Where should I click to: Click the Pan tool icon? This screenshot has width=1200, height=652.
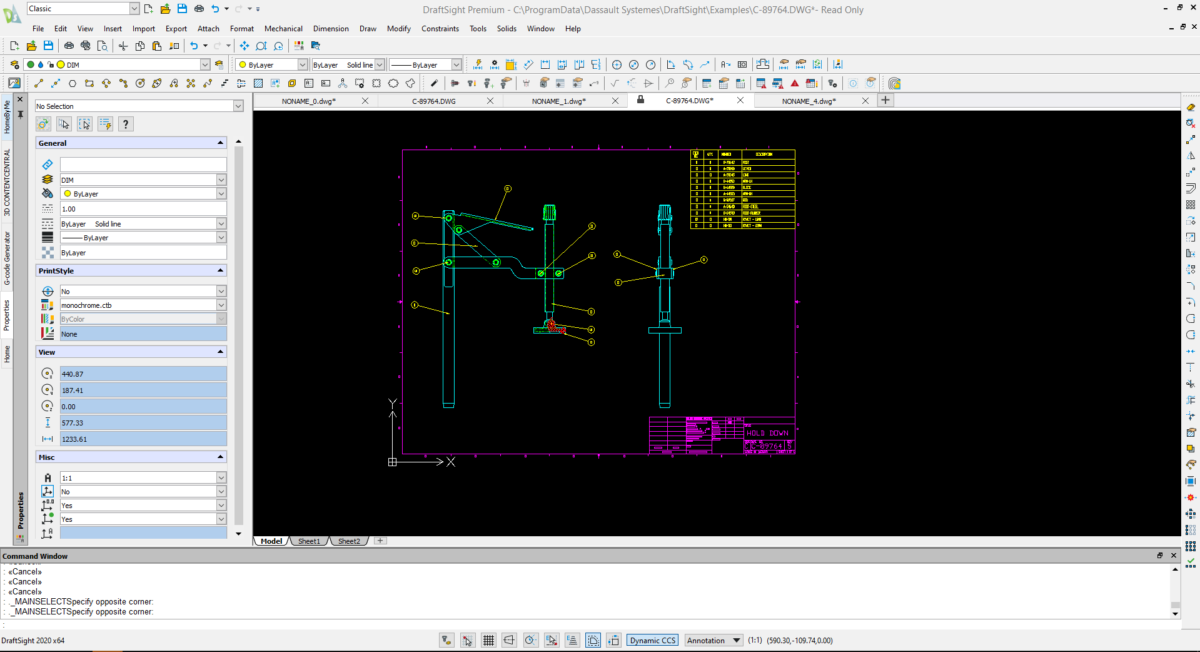[244, 46]
